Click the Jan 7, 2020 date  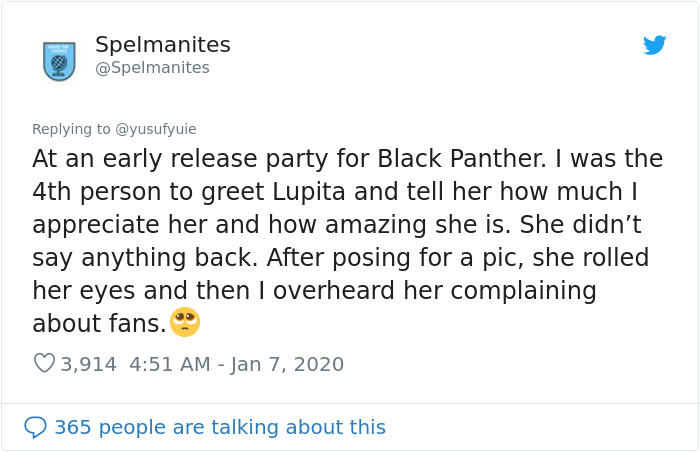(x=289, y=364)
